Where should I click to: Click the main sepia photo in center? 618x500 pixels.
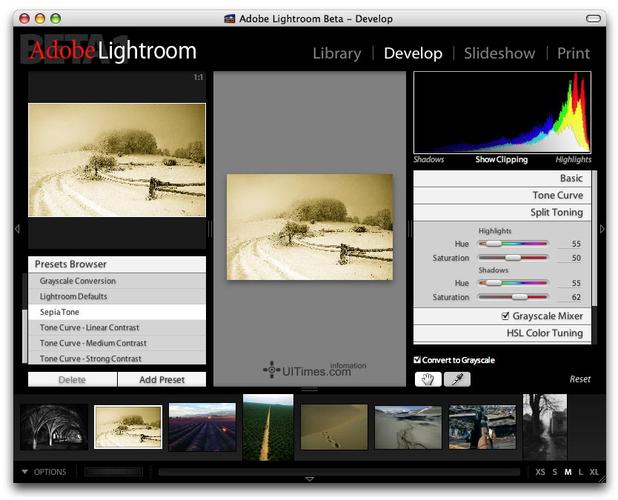point(310,227)
